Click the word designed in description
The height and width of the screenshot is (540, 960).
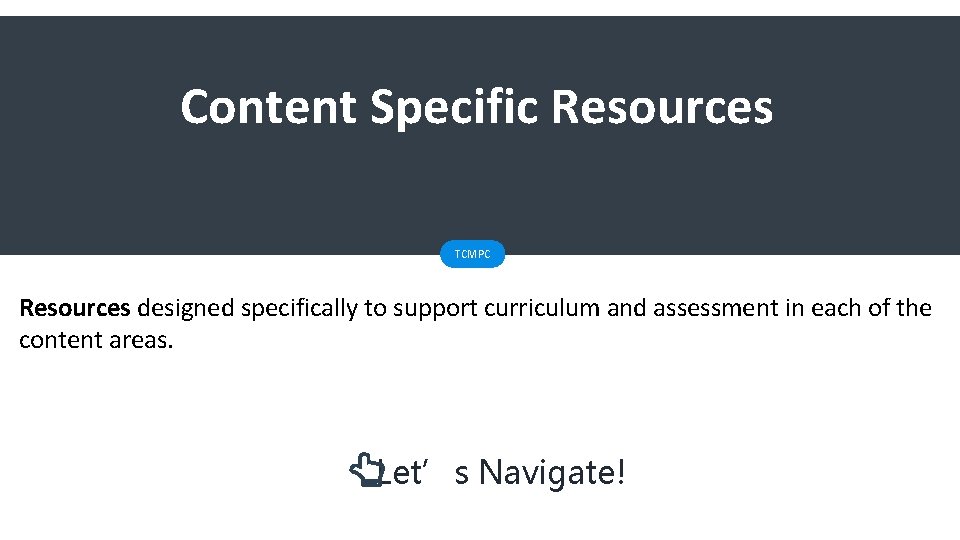(x=185, y=308)
